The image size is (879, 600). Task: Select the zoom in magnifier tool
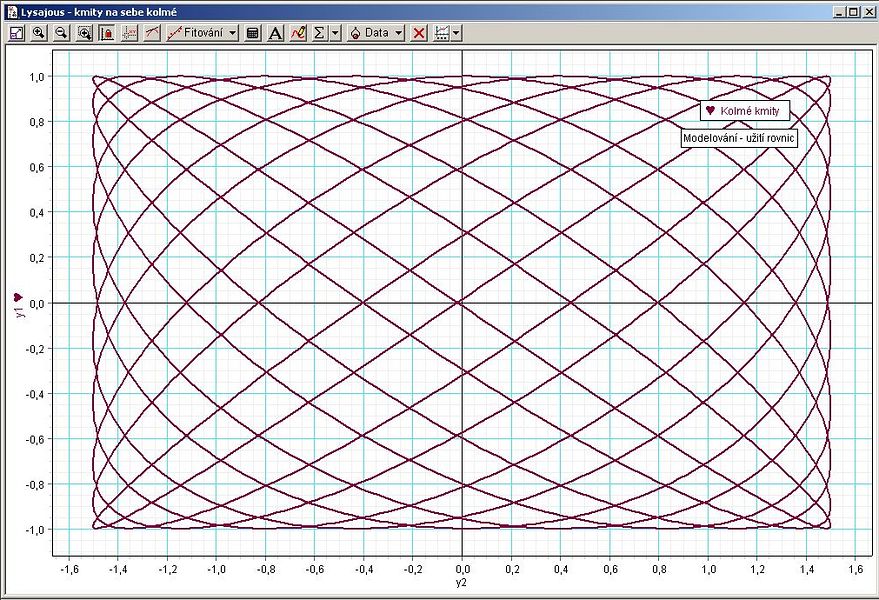[x=39, y=33]
